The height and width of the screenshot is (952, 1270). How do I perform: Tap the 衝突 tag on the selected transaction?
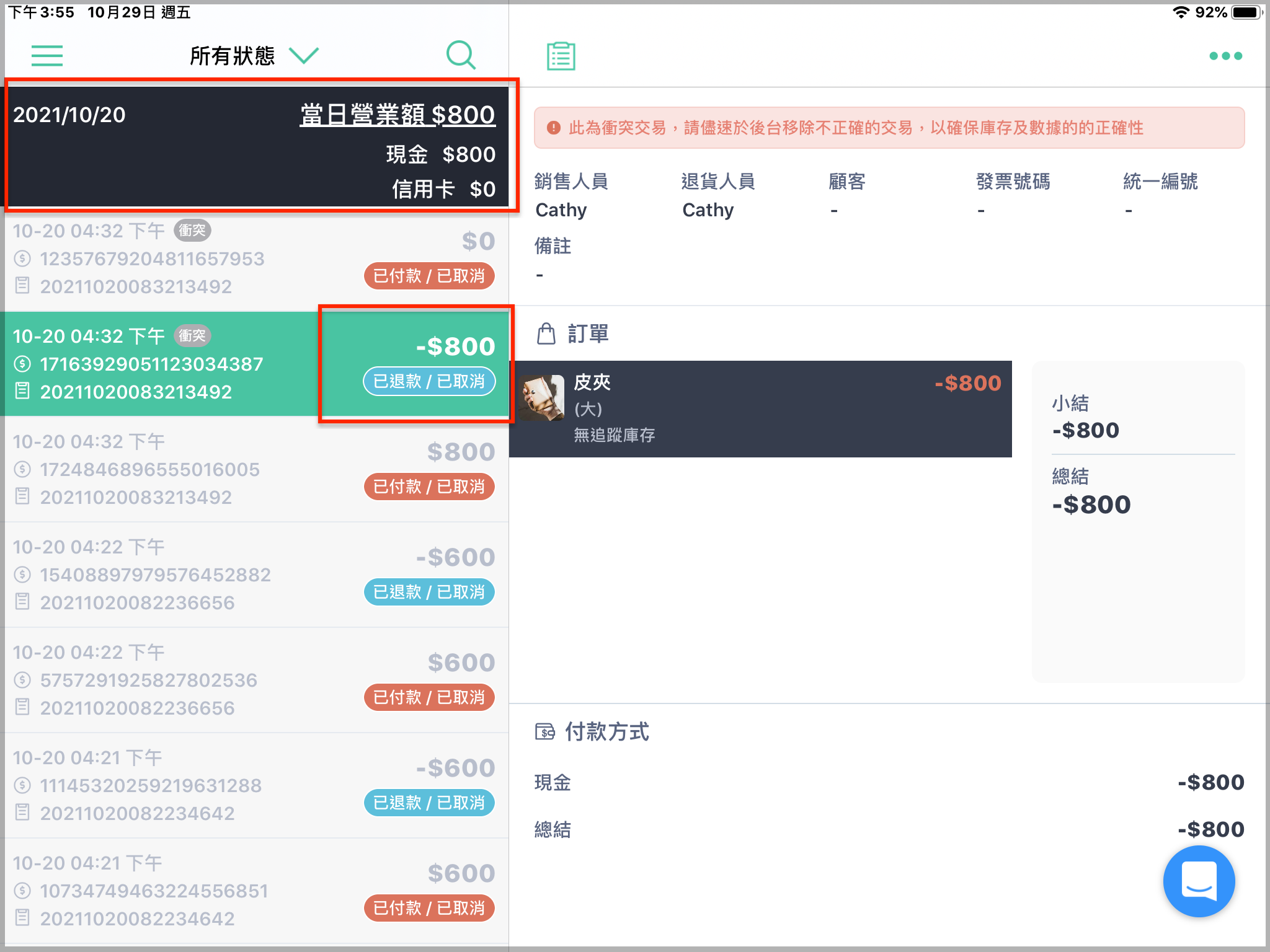[x=192, y=335]
